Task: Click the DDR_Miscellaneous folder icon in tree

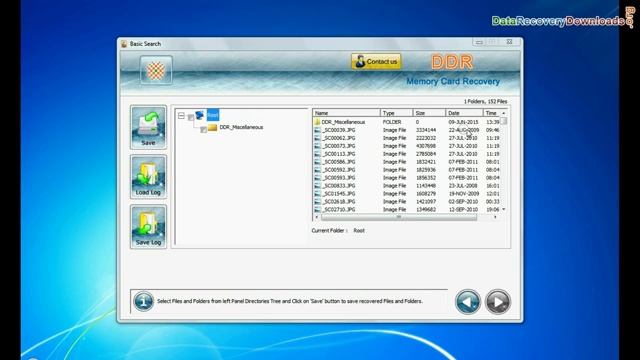Action: (212, 127)
